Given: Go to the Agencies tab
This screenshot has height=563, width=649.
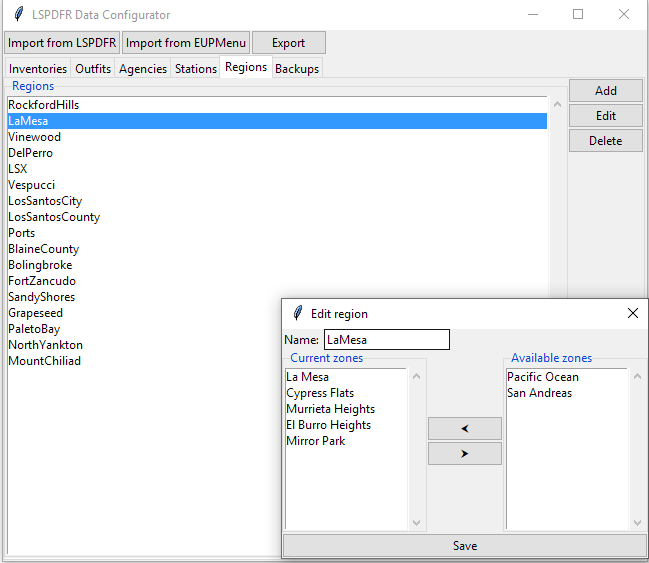Looking at the screenshot, I should (143, 69).
